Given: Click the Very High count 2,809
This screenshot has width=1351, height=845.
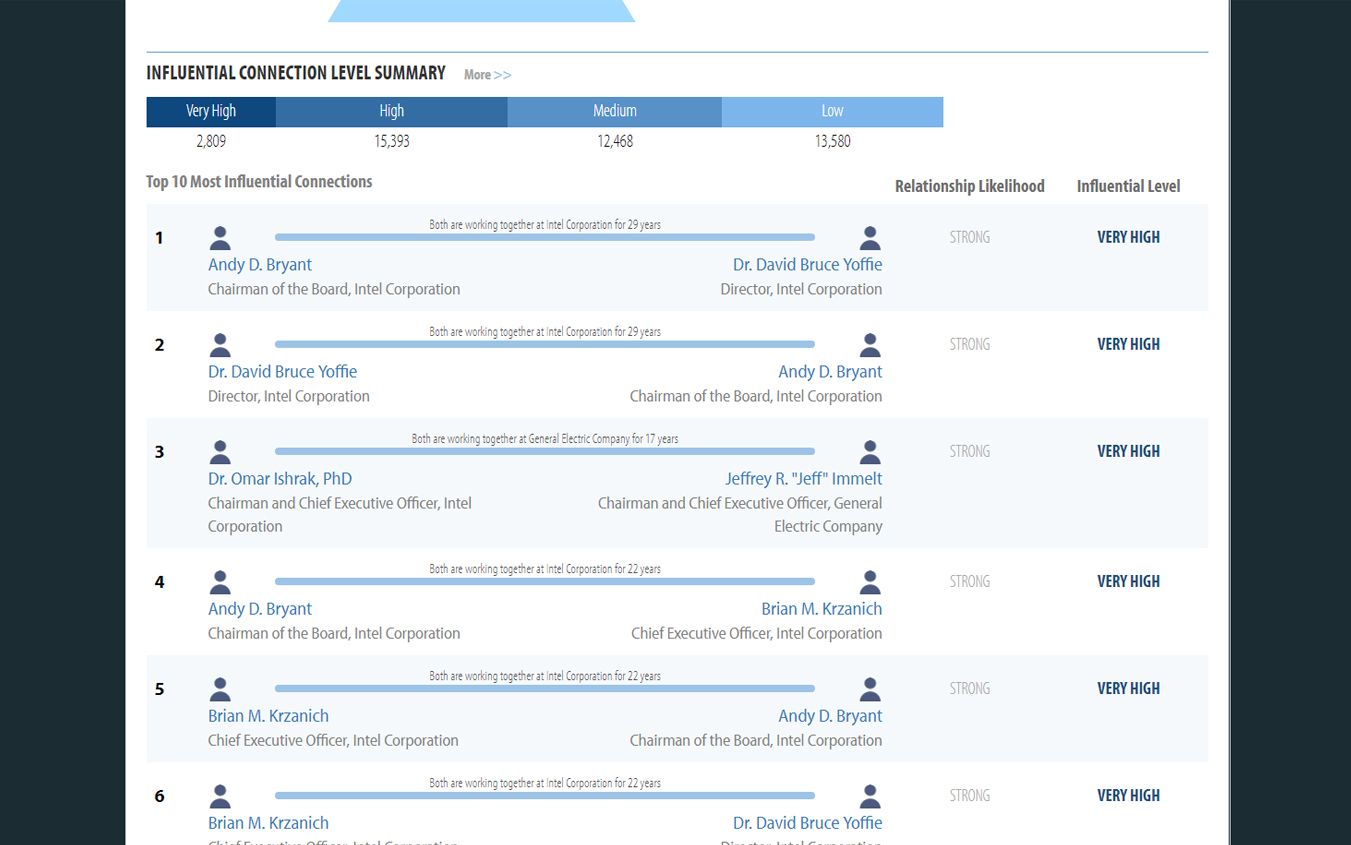Looking at the screenshot, I should (211, 141).
